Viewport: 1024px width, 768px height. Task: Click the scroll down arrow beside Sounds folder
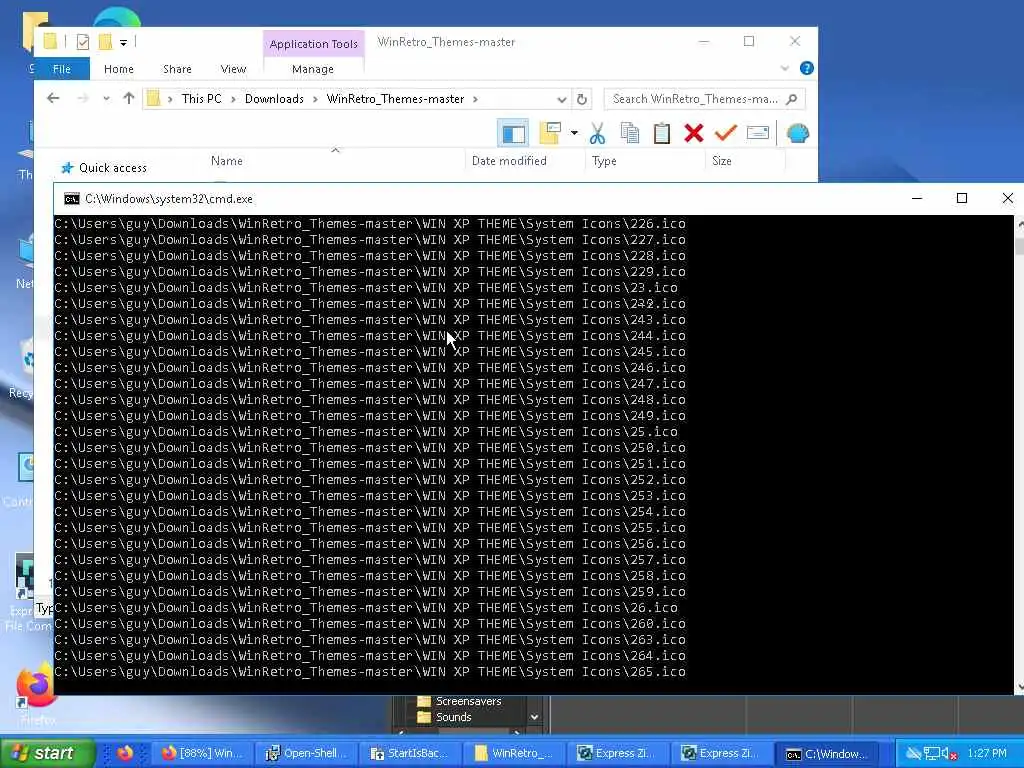pyautogui.click(x=535, y=717)
